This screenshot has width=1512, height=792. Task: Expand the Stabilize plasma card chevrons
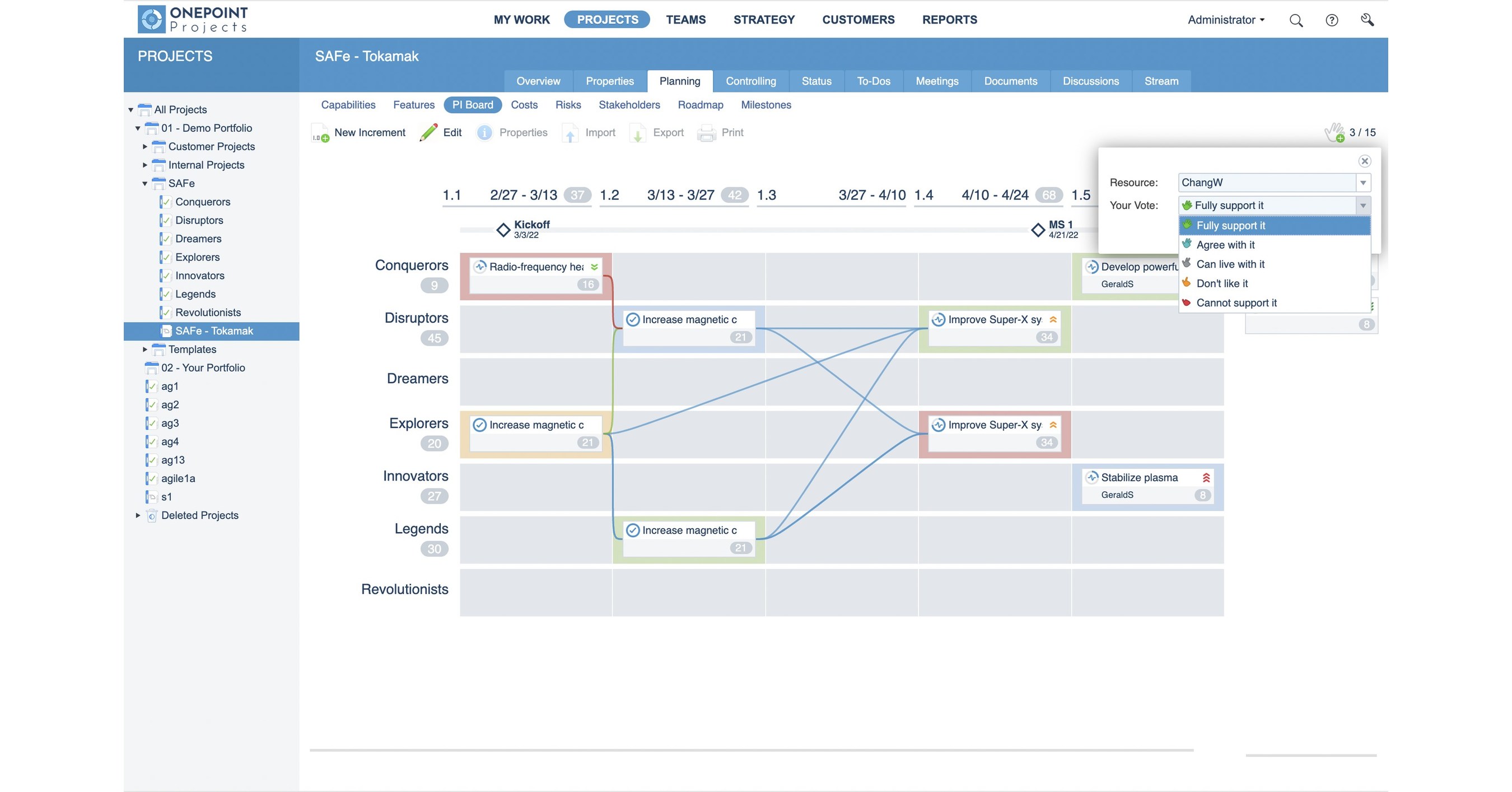click(x=1205, y=477)
